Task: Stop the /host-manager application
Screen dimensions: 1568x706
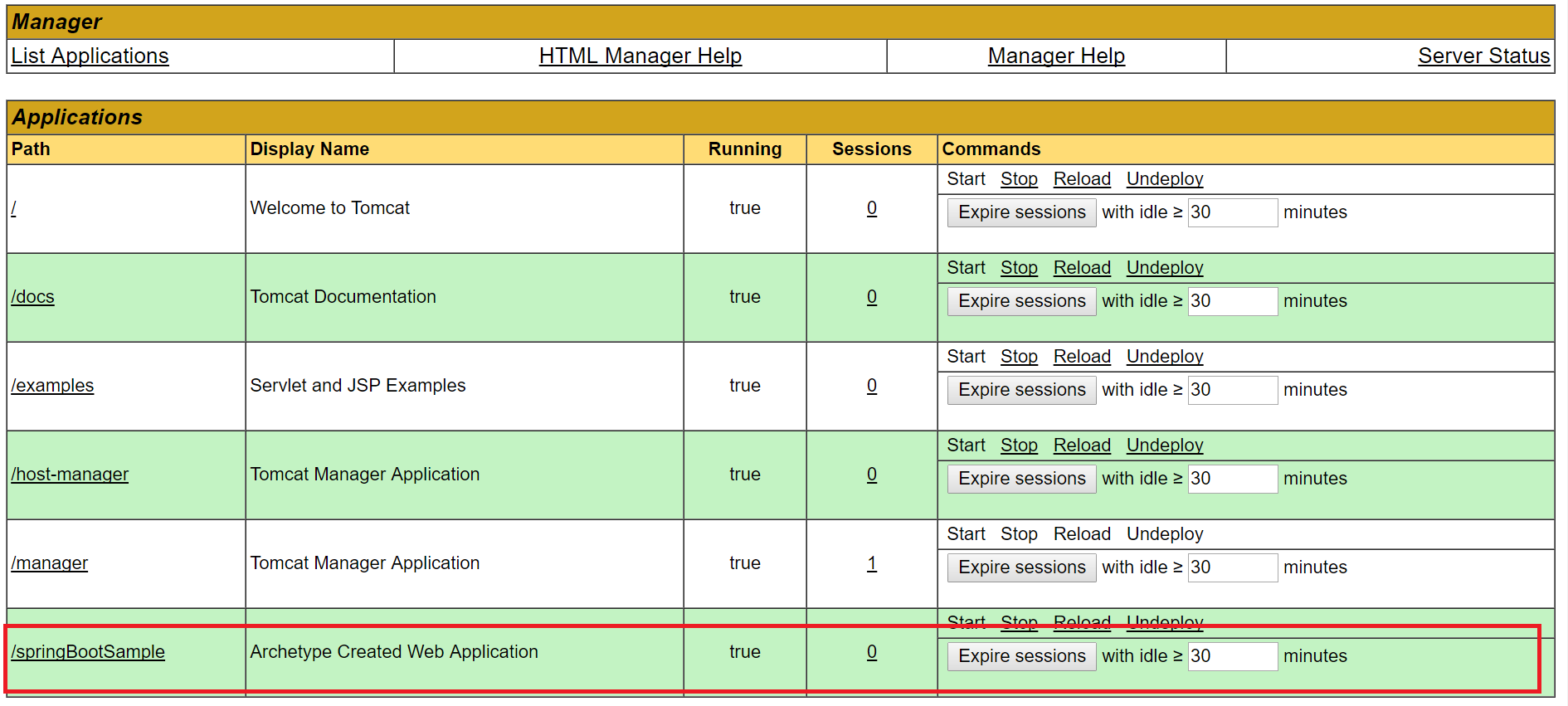Action: (x=1019, y=446)
